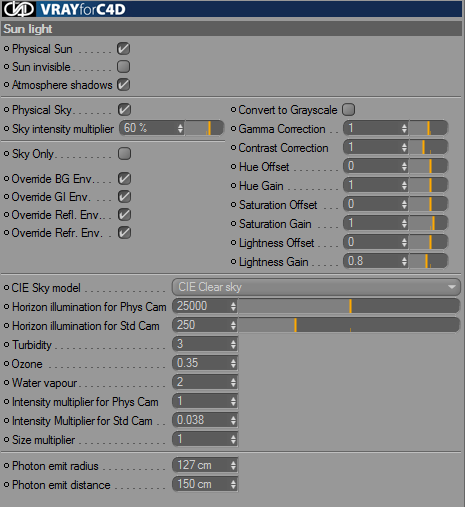The width and height of the screenshot is (465, 507).
Task: Tick the Convert to Grayscale checkbox
Action: [349, 109]
